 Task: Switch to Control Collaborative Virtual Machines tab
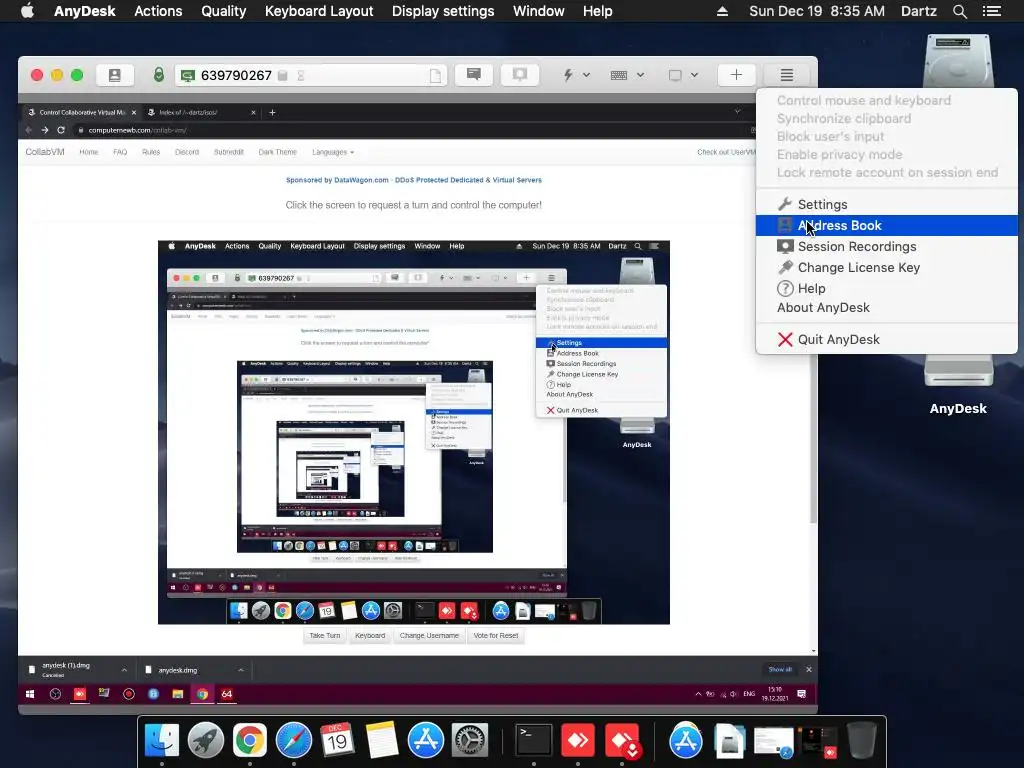82,112
